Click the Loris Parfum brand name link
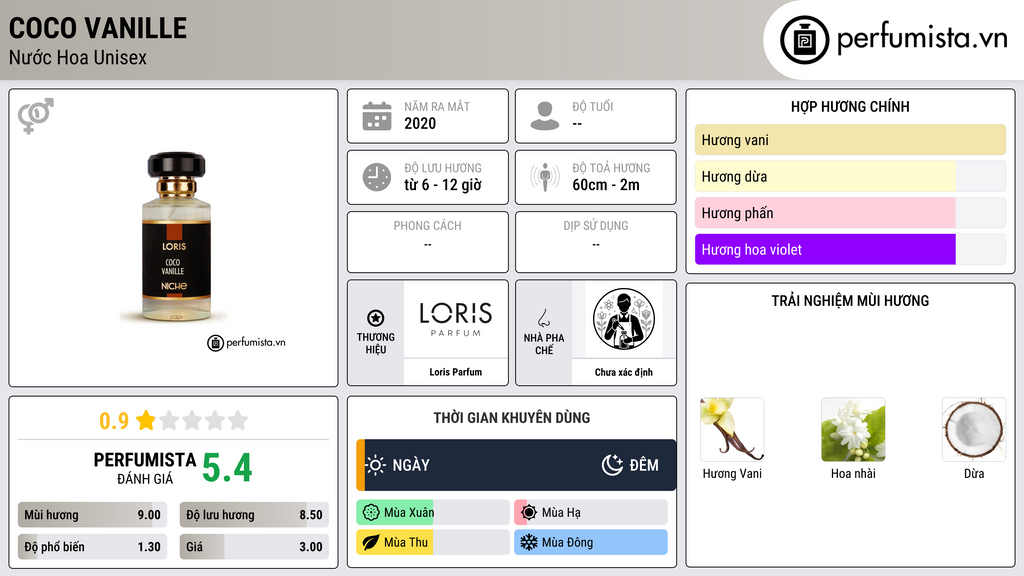Screen dimensions: 1024x576 click(456, 372)
